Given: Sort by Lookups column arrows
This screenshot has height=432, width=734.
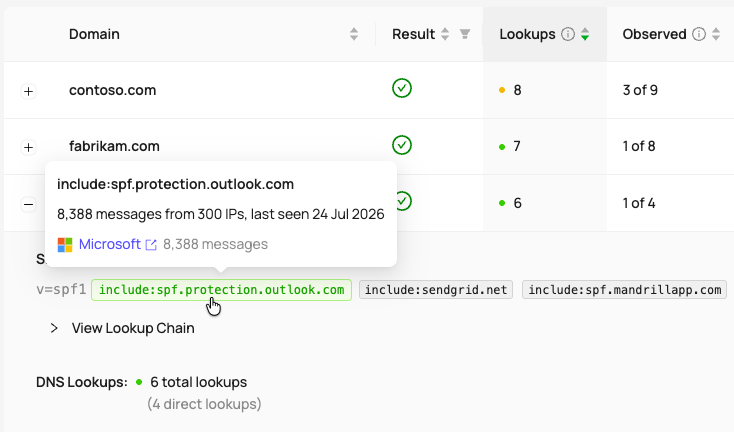Looking at the screenshot, I should click(585, 34).
